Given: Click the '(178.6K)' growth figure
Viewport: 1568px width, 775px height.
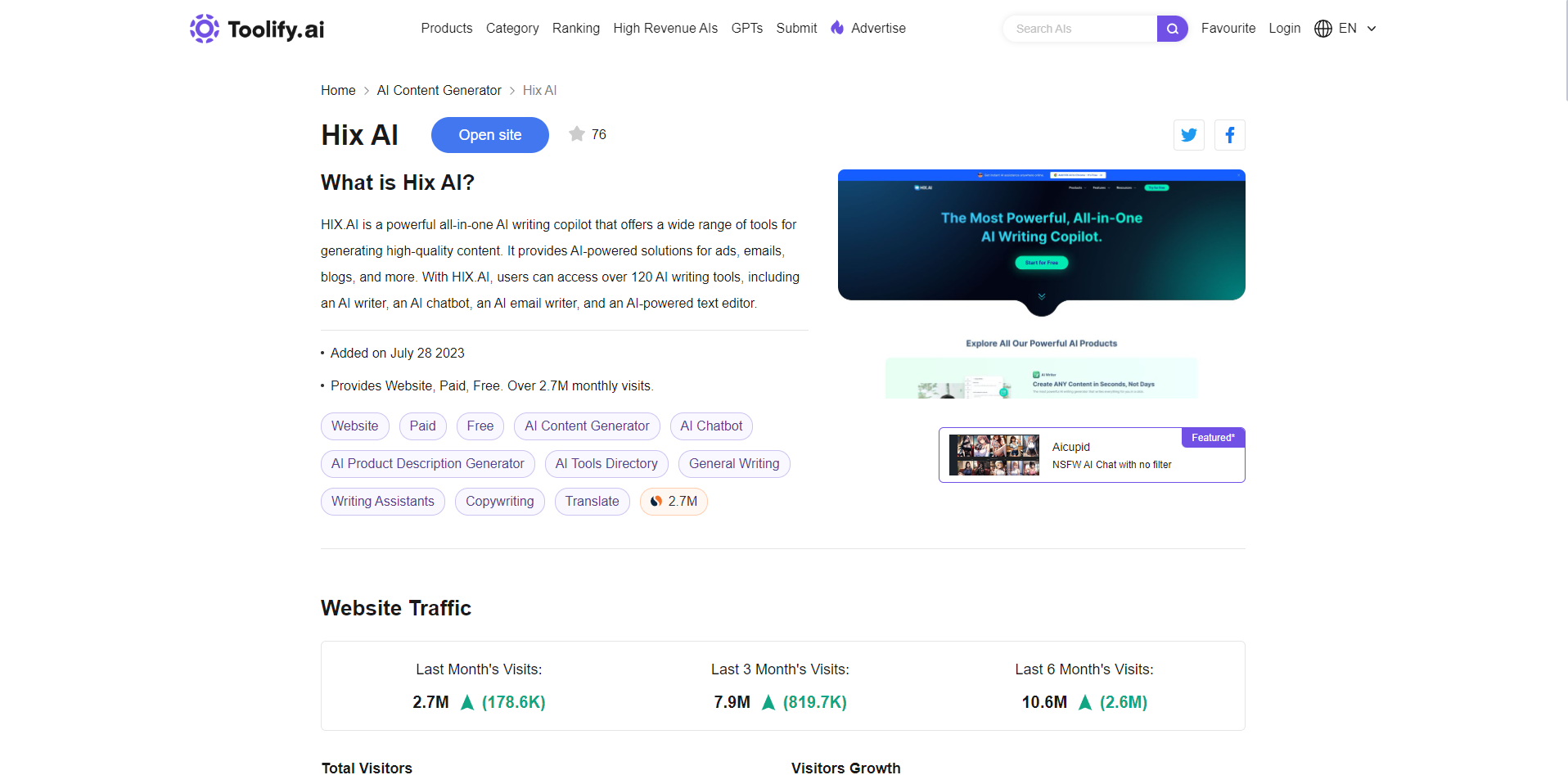Looking at the screenshot, I should pos(514,702).
